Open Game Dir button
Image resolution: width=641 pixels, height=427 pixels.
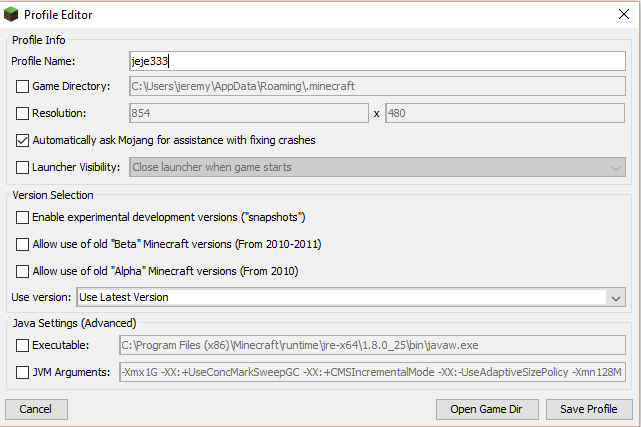tap(487, 409)
